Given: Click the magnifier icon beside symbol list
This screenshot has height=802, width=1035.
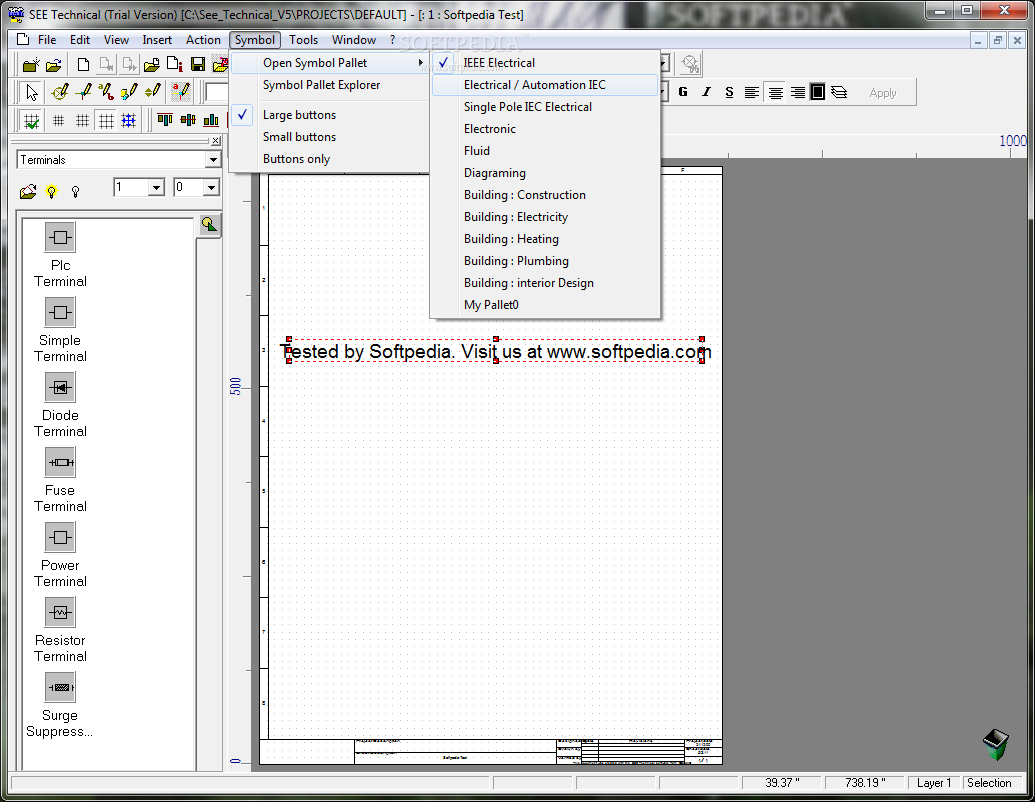Looking at the screenshot, I should pos(209,224).
